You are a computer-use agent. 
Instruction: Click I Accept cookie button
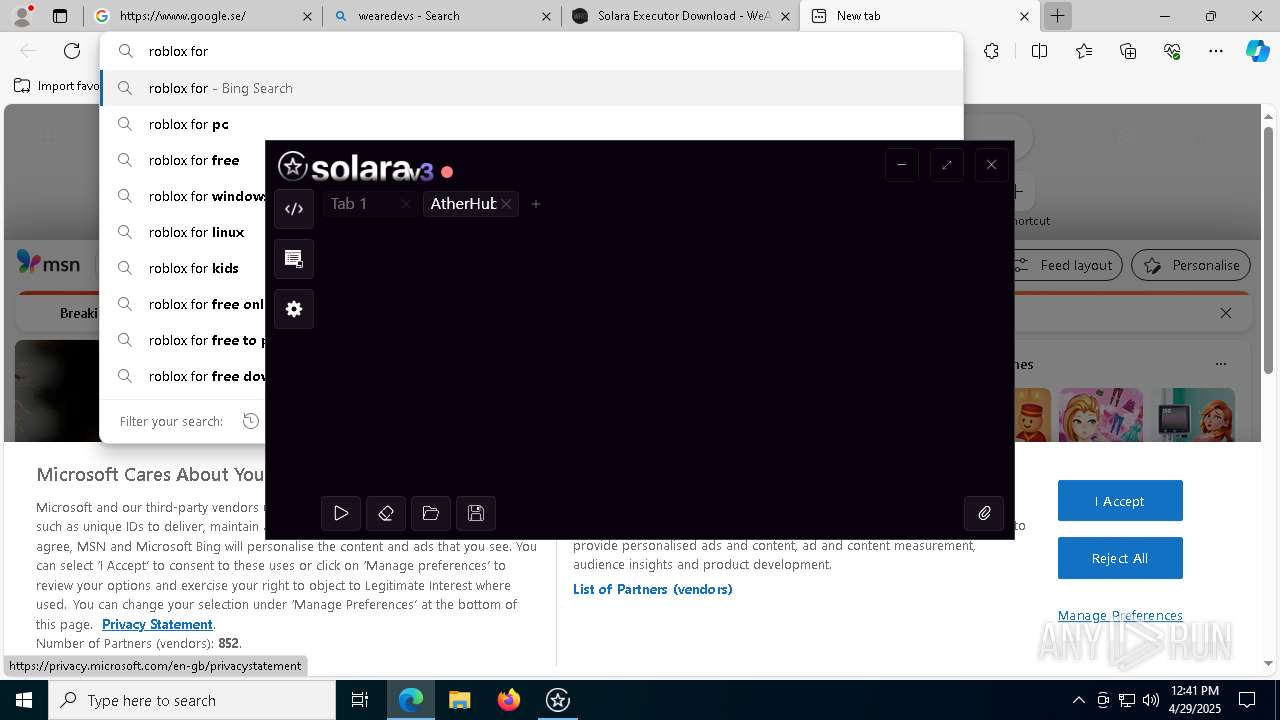click(x=1120, y=501)
